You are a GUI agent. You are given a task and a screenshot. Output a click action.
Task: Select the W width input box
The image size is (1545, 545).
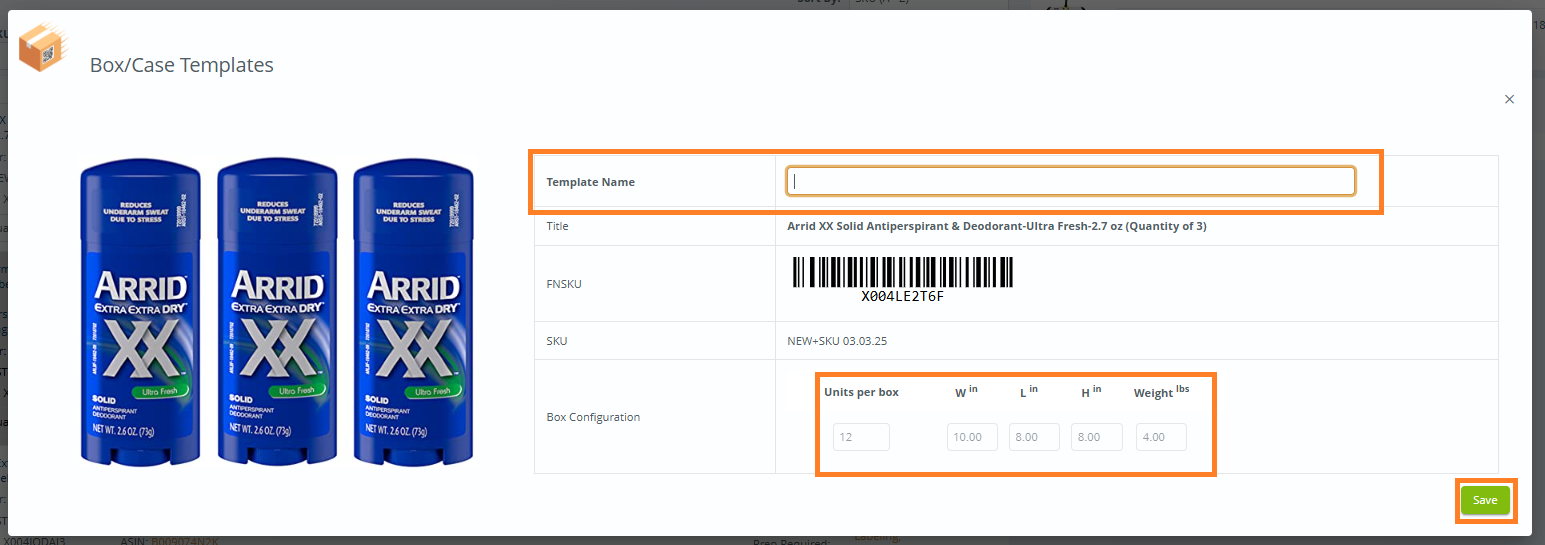[972, 437]
